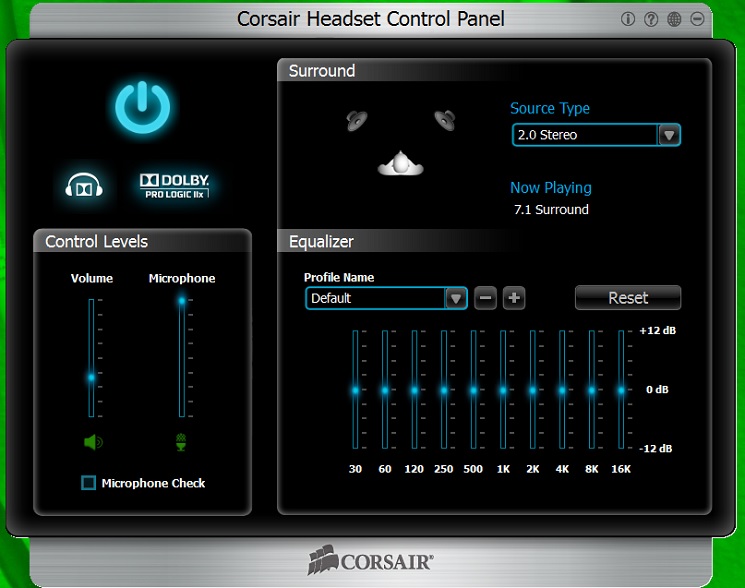Click the Dolby Headphone icon

[x=84, y=185]
